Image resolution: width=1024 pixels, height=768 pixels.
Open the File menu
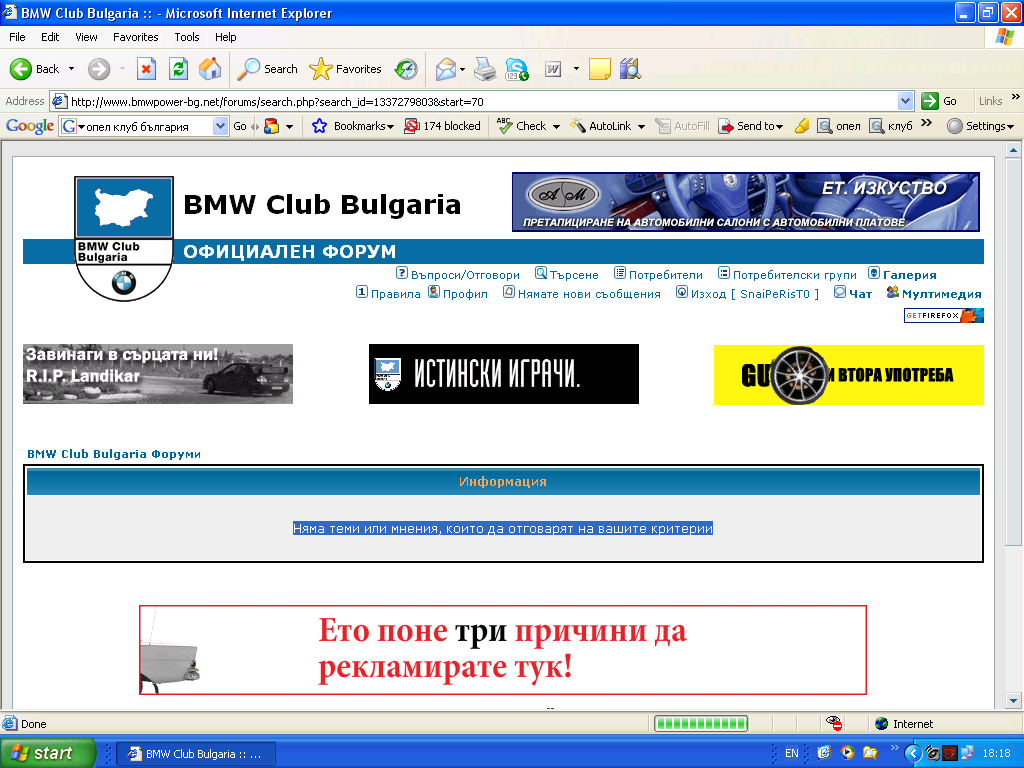tap(17, 37)
